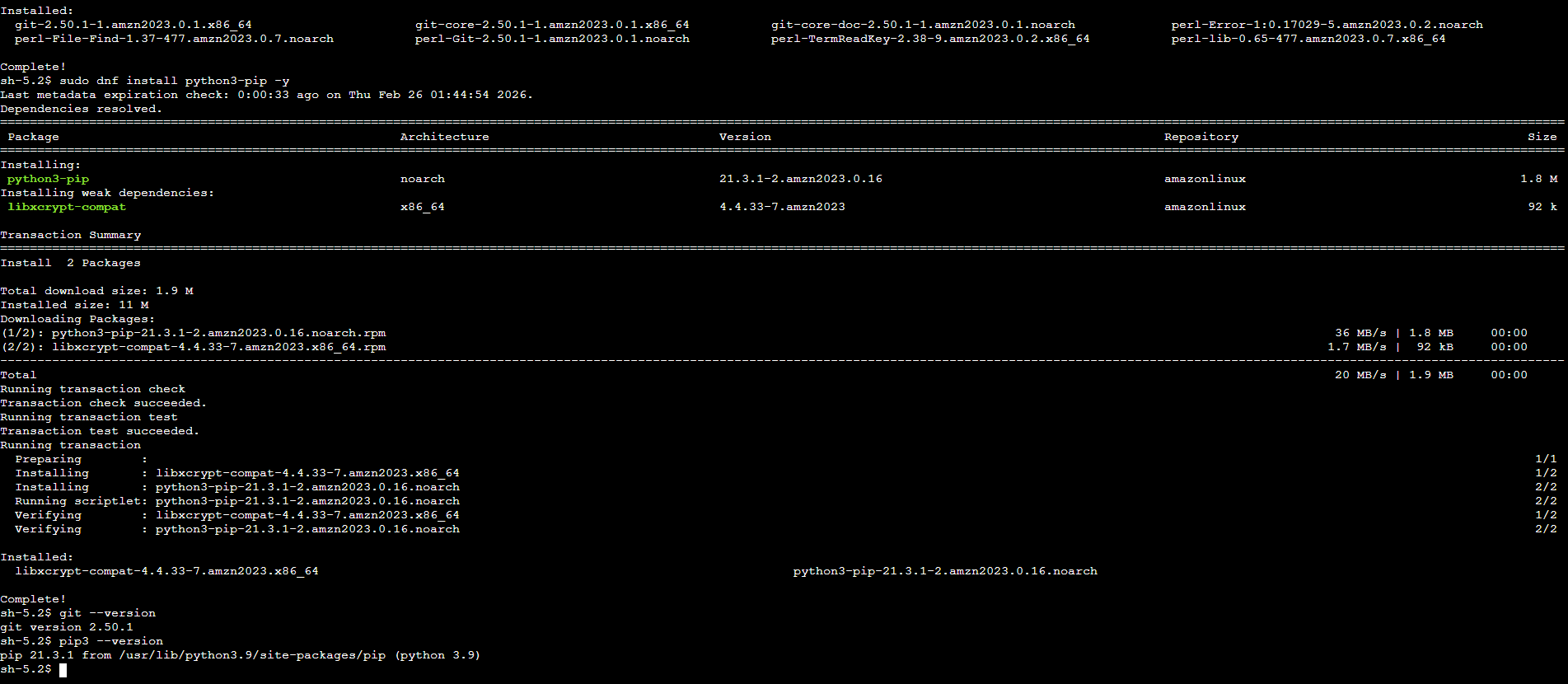1568x684 pixels.
Task: Click the 'Running transaction test' line
Action: click(89, 417)
